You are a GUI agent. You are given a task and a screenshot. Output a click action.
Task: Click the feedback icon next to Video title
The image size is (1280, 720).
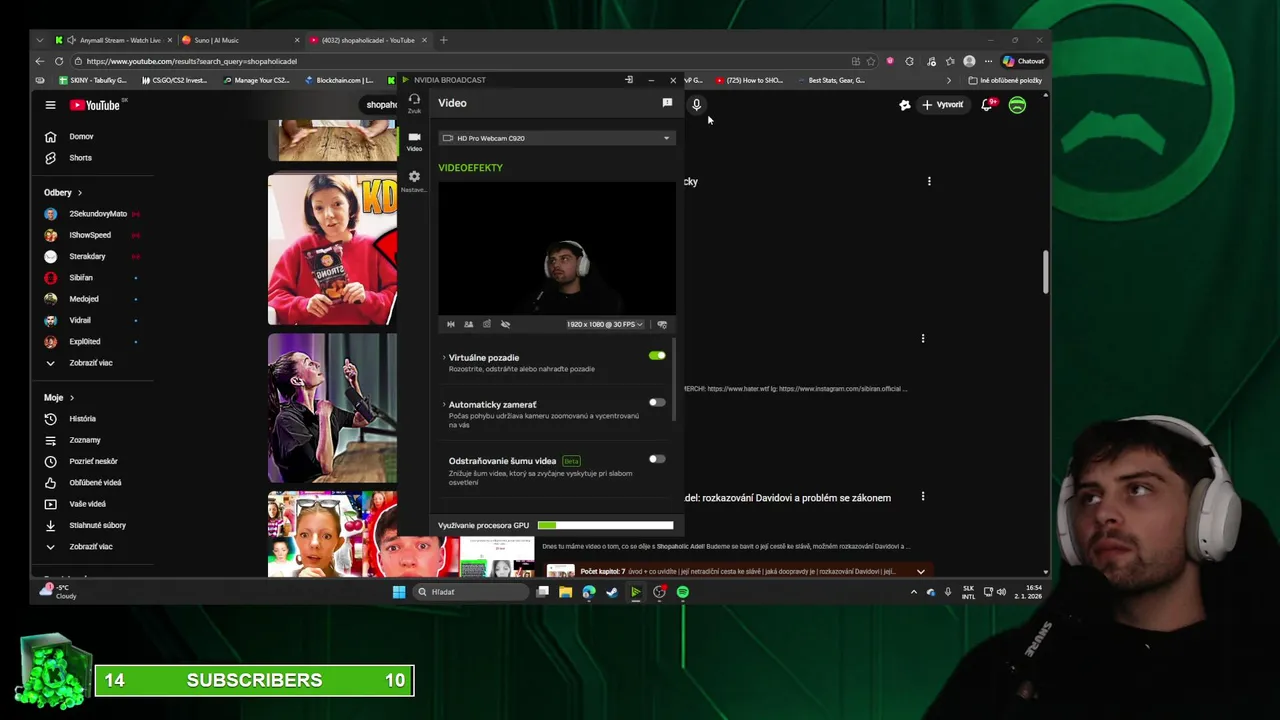click(667, 102)
